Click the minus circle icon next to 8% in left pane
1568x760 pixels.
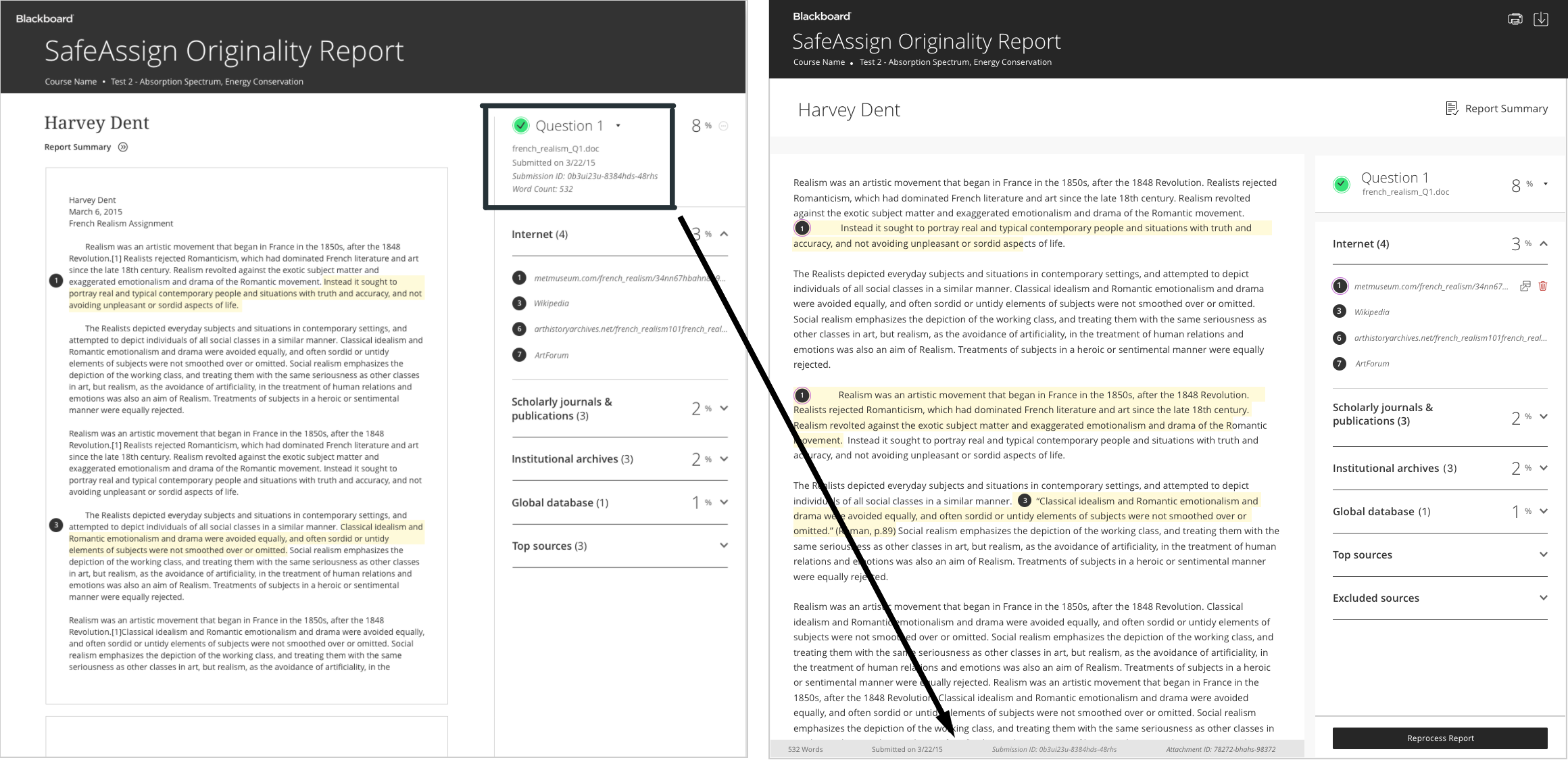tap(723, 126)
